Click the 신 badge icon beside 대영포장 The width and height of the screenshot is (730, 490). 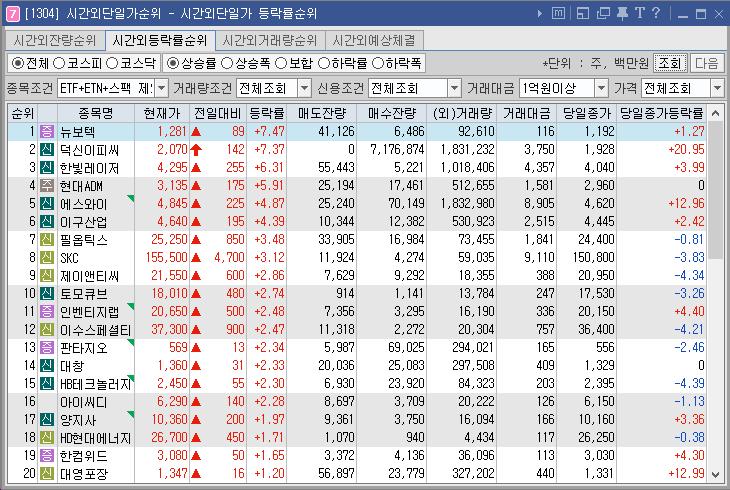47,474
